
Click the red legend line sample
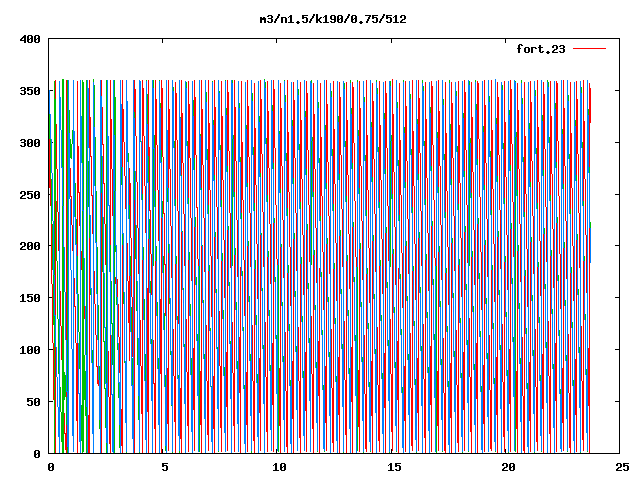[589, 49]
